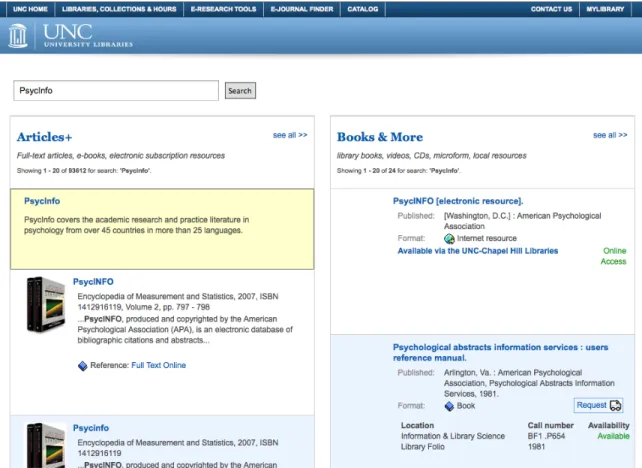Click PsycInfo description in yellow box
Viewport: 642px width, 468px height.
136,225
